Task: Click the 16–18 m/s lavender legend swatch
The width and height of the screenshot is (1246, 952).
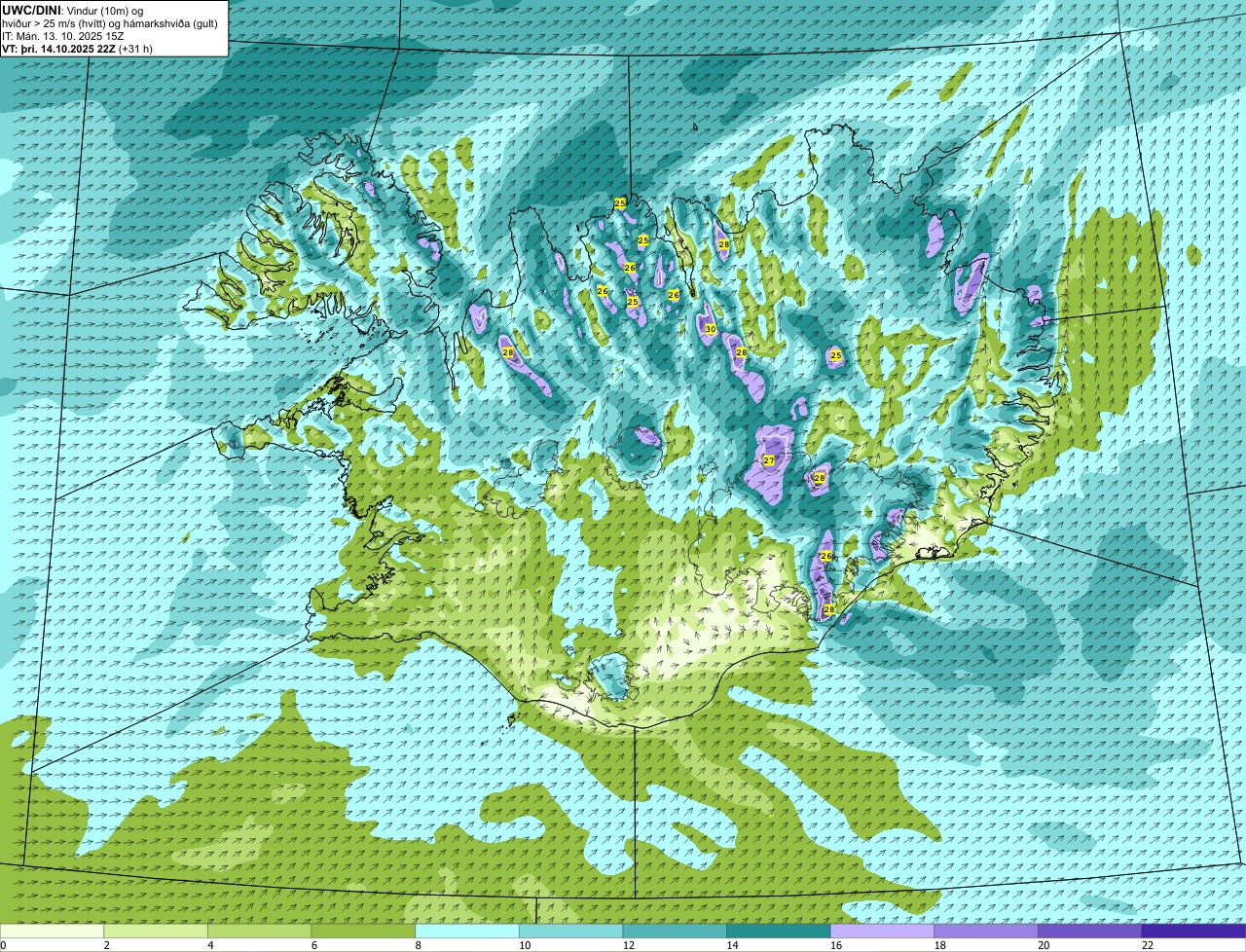Action: tap(883, 931)
